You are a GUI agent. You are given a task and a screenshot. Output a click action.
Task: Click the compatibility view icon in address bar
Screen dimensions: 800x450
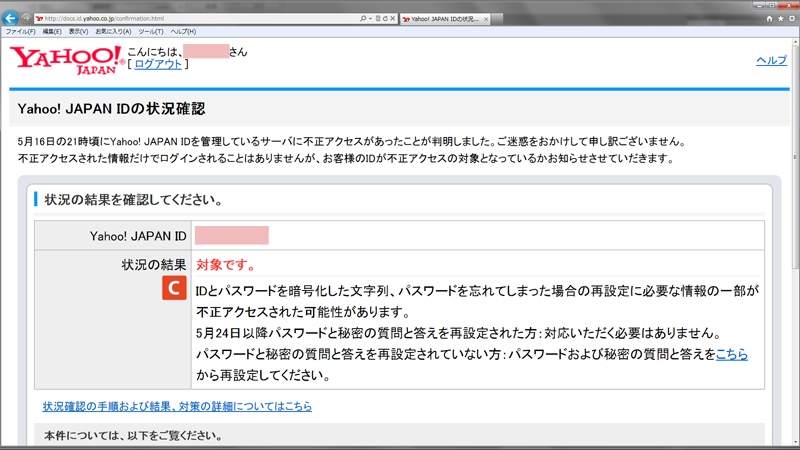pyautogui.click(x=378, y=18)
